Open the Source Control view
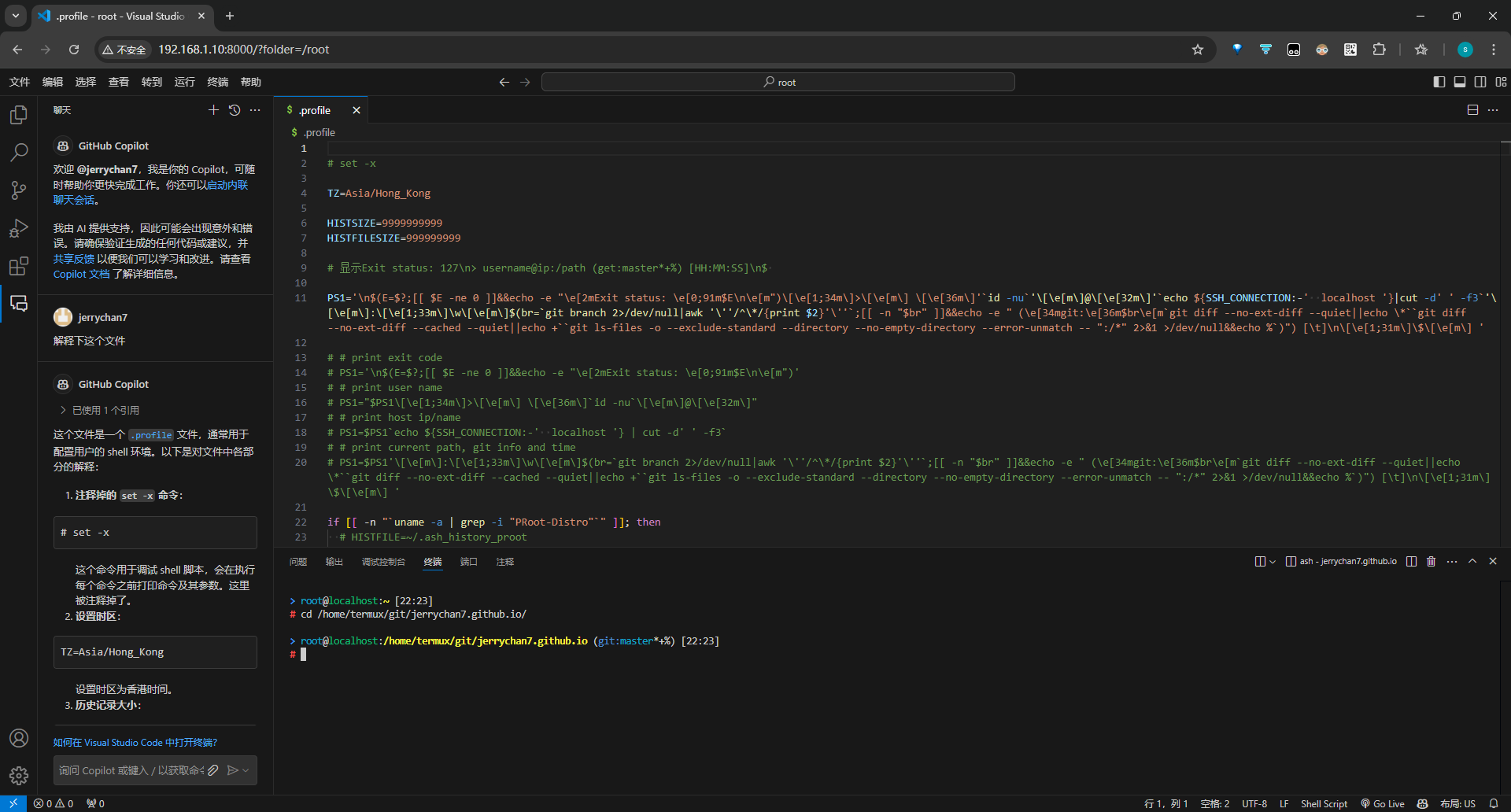The height and width of the screenshot is (812, 1511). point(19,190)
